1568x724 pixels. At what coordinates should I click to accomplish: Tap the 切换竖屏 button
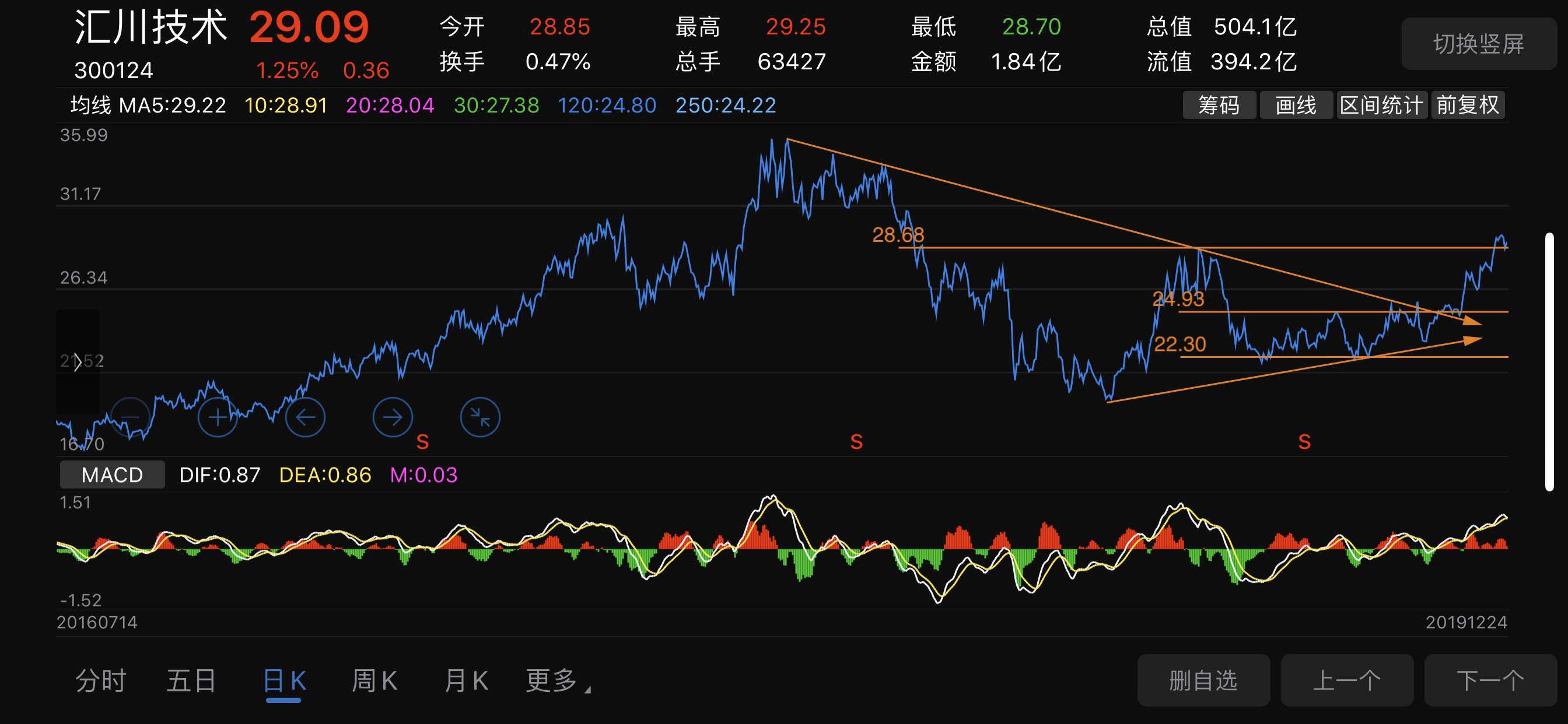coord(1479,44)
